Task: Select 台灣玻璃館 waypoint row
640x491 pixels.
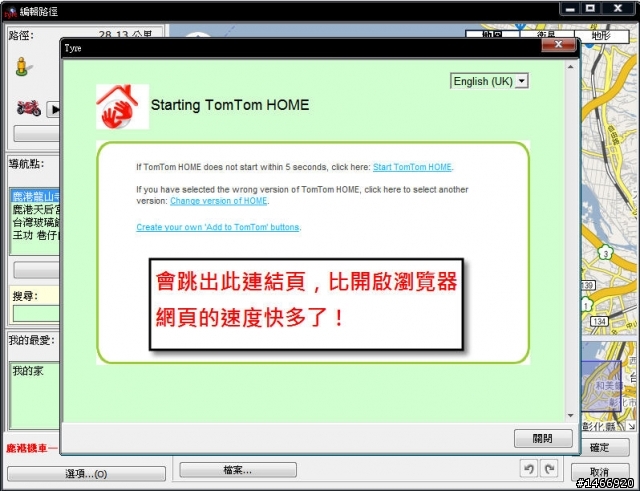Action: 36,222
